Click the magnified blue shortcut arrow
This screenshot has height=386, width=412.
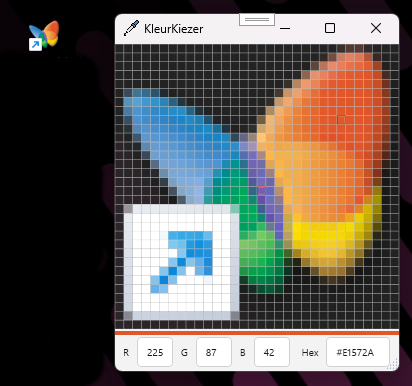pos(181,262)
